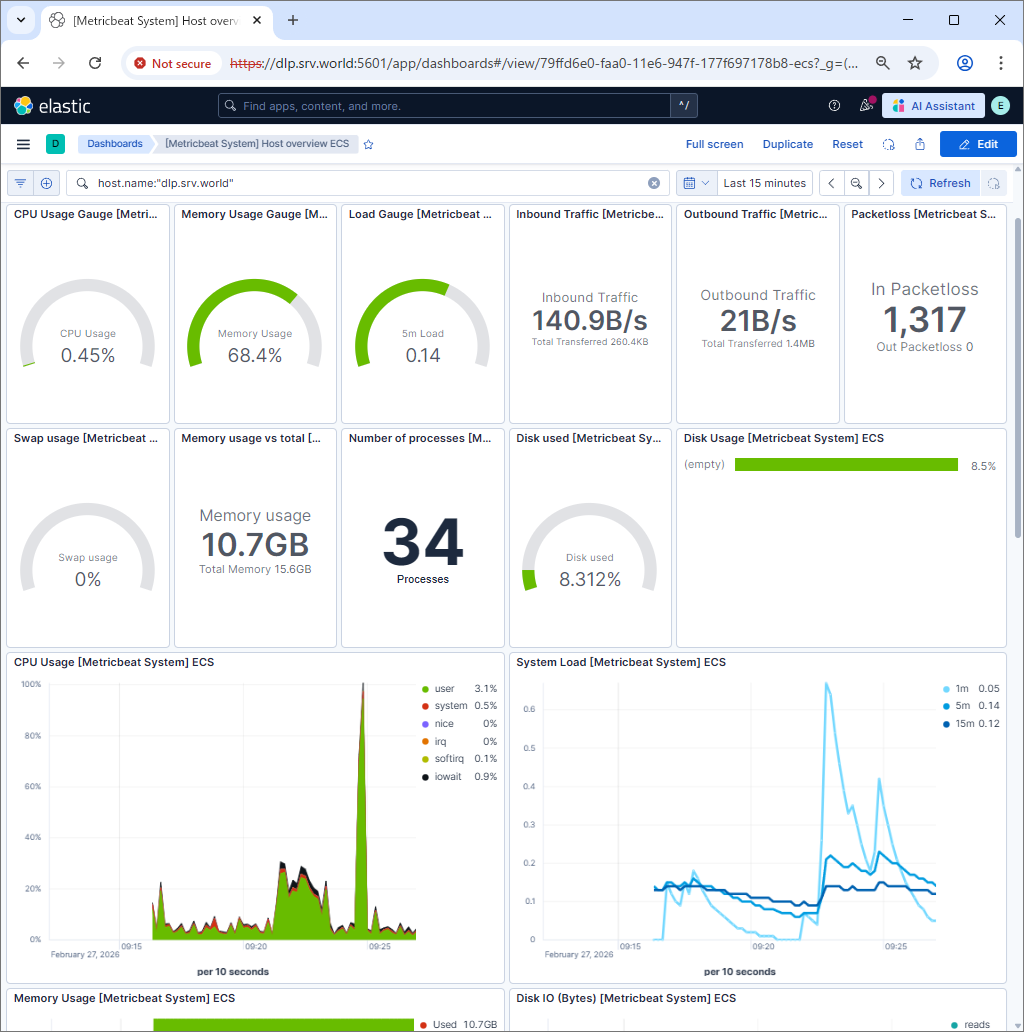Click the share dashboard icon
The width and height of the screenshot is (1024, 1032).
[920, 144]
